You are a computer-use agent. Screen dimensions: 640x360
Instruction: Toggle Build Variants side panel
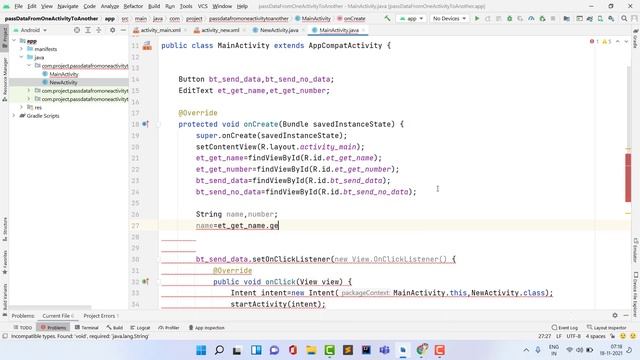click(x=4, y=300)
